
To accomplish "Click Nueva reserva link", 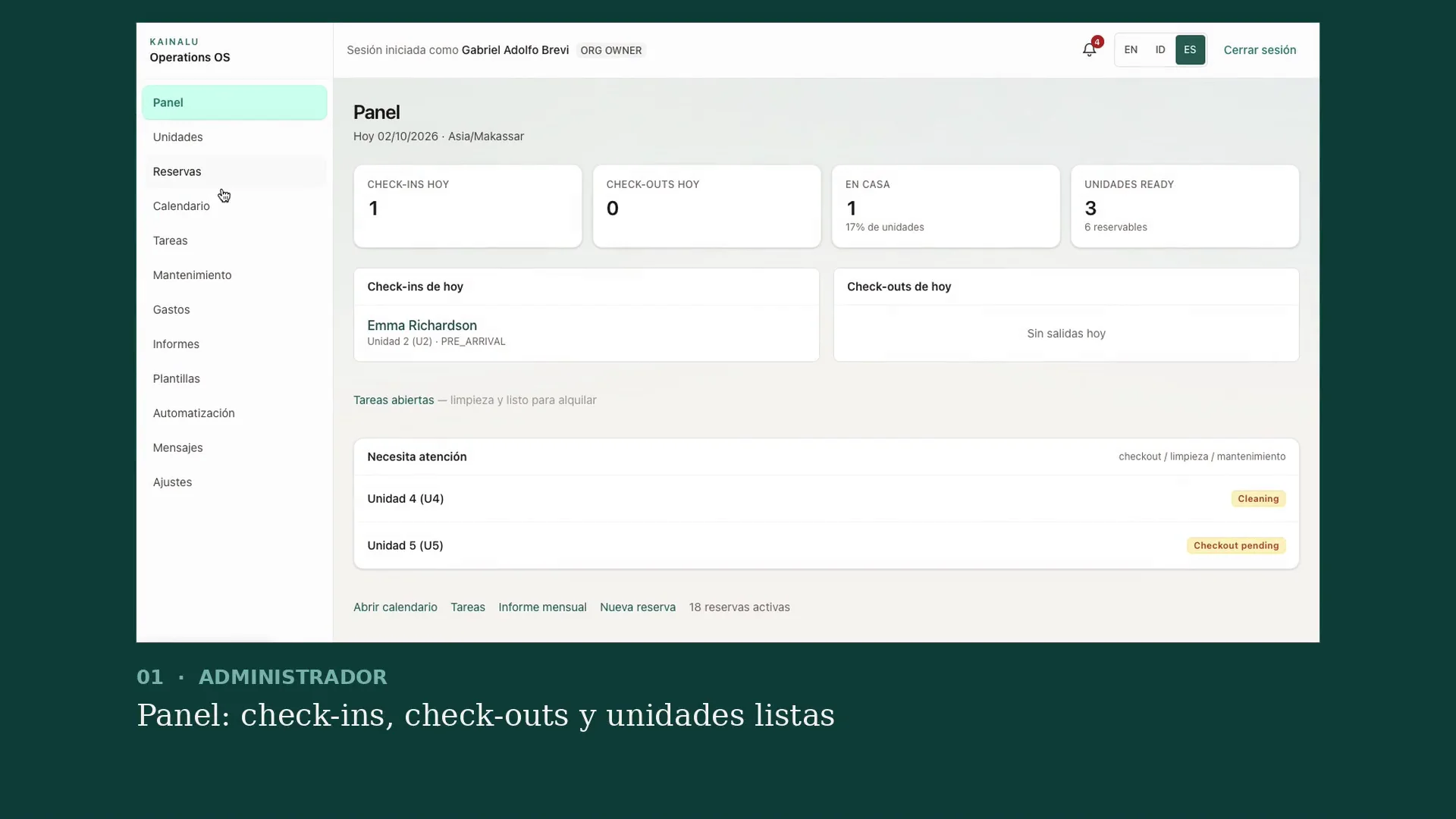I will click(638, 607).
